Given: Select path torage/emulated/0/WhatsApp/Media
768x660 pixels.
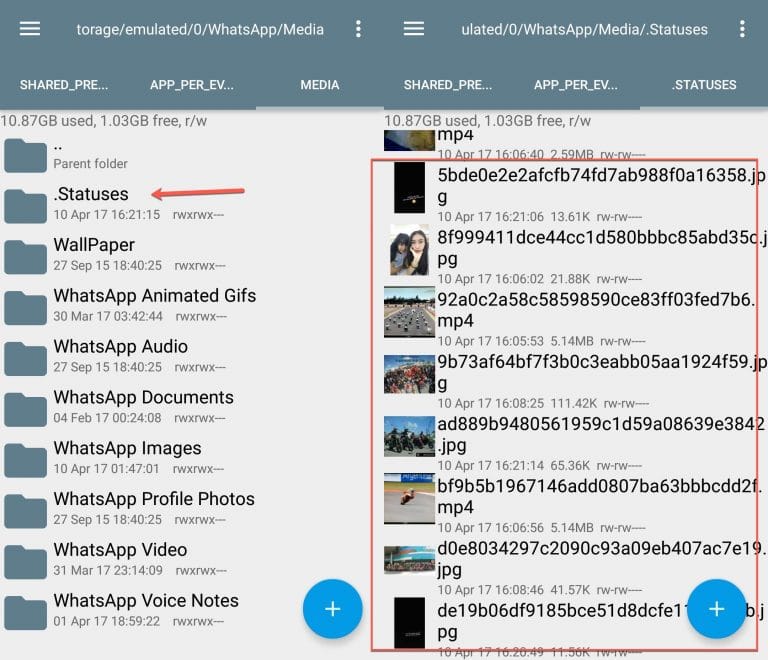Looking at the screenshot, I should (200, 29).
